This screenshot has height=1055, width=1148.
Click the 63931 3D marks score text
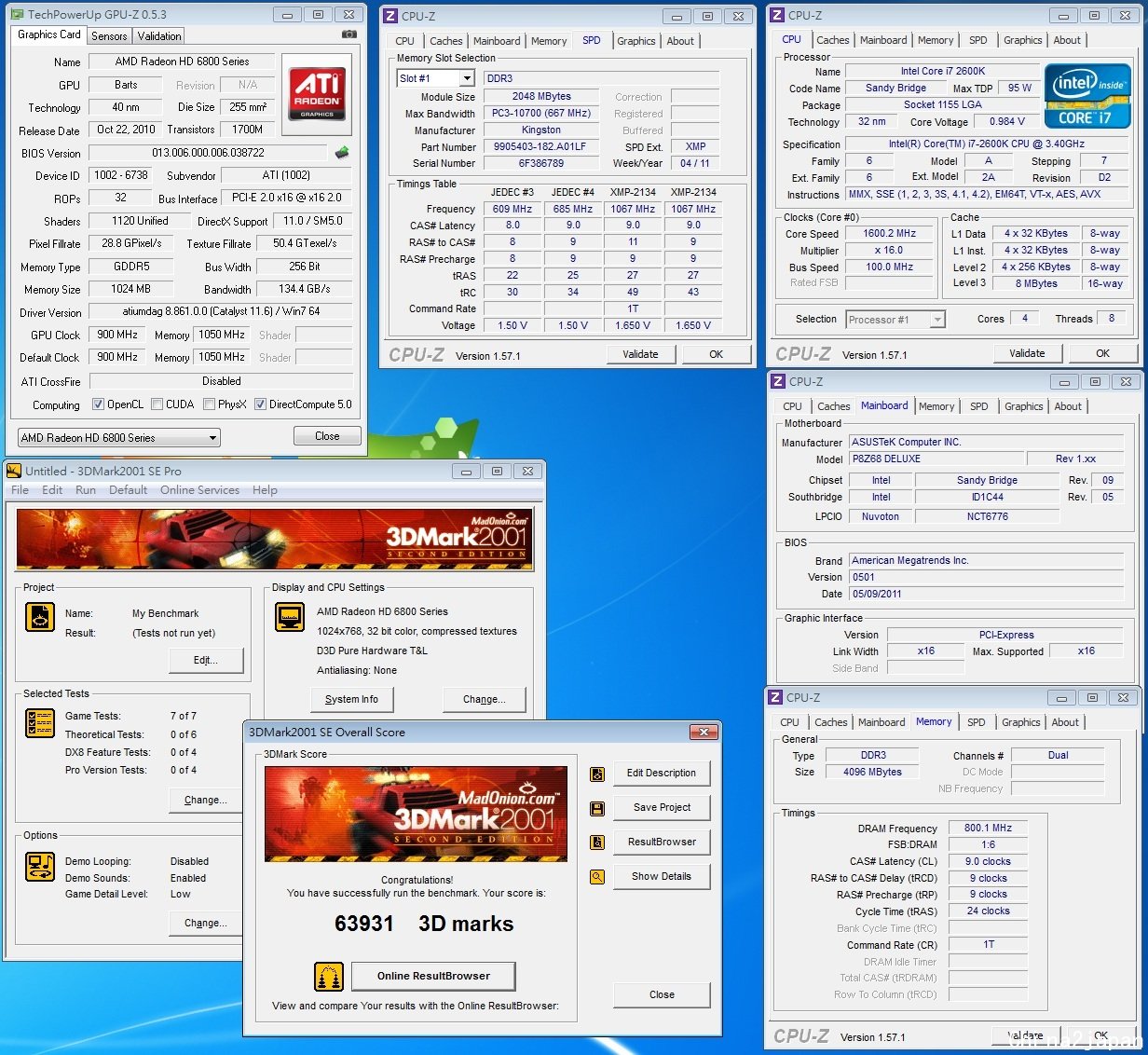coord(424,924)
